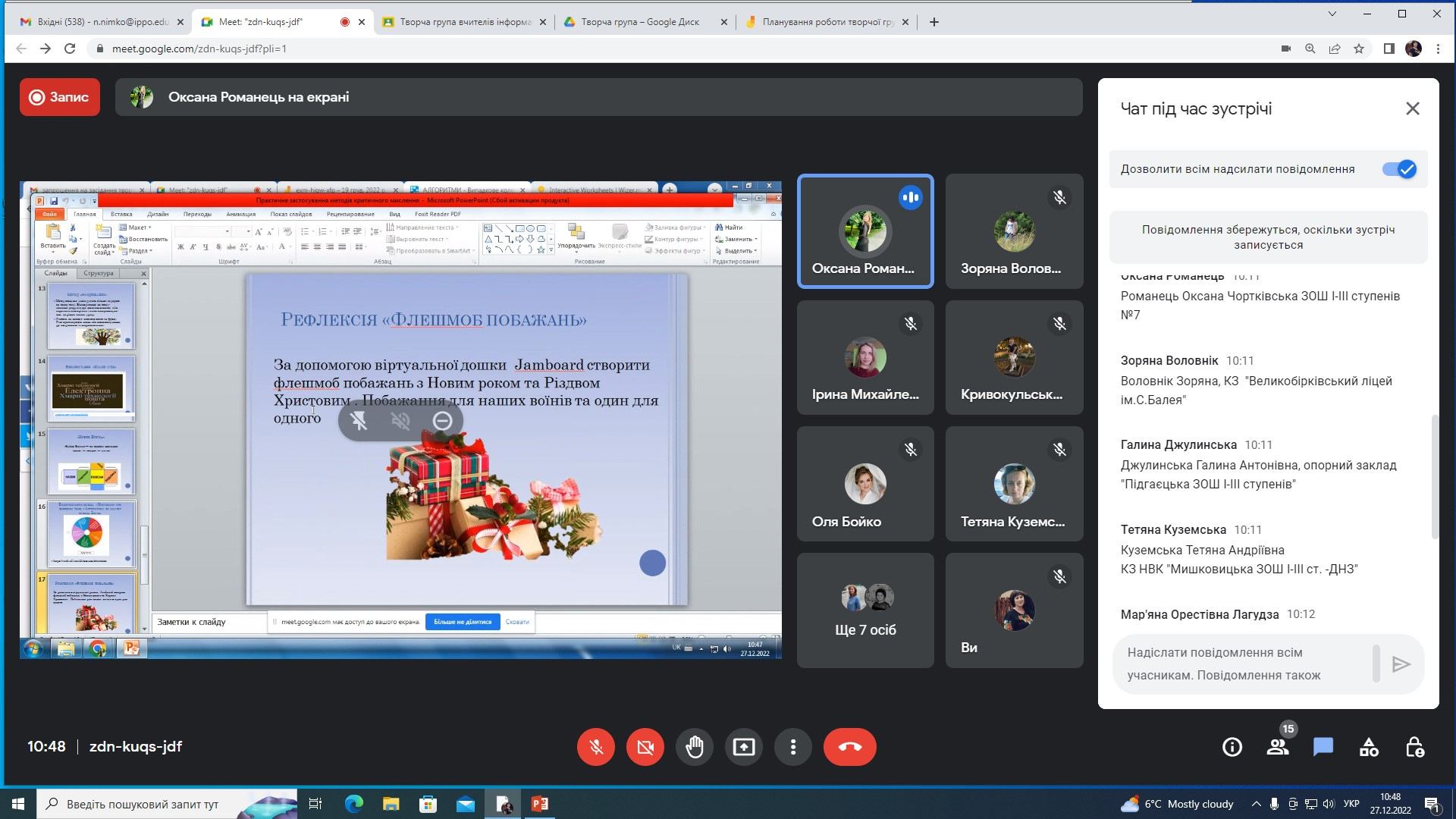Switch to Творча група – Google Диск tab
The height and width of the screenshot is (819, 1456).
click(645, 22)
